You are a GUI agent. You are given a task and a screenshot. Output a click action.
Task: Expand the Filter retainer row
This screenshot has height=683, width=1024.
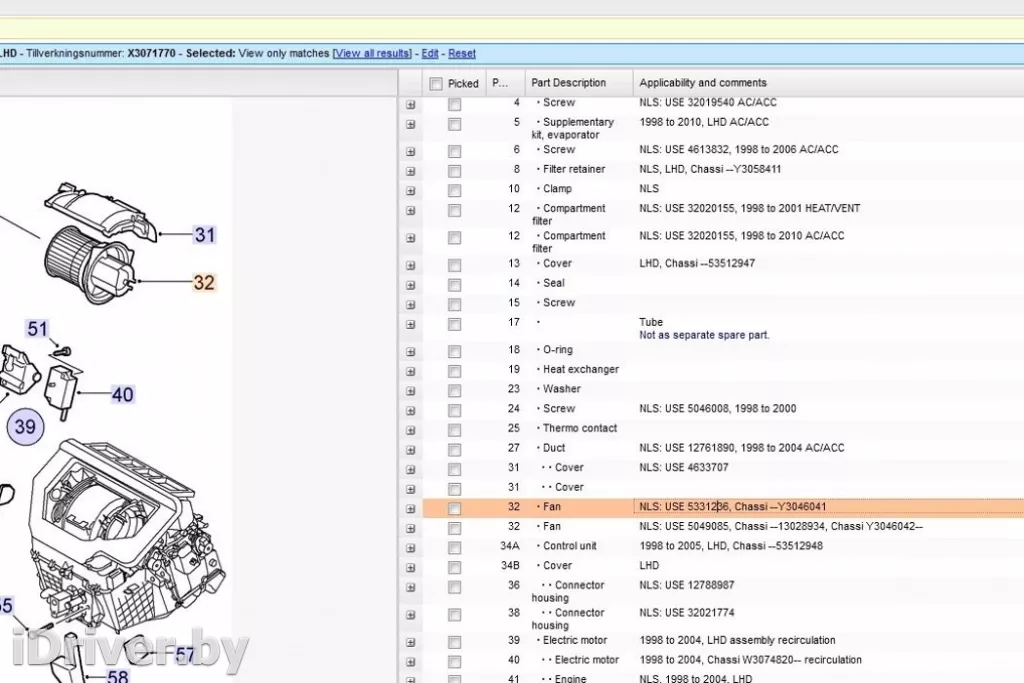point(410,171)
